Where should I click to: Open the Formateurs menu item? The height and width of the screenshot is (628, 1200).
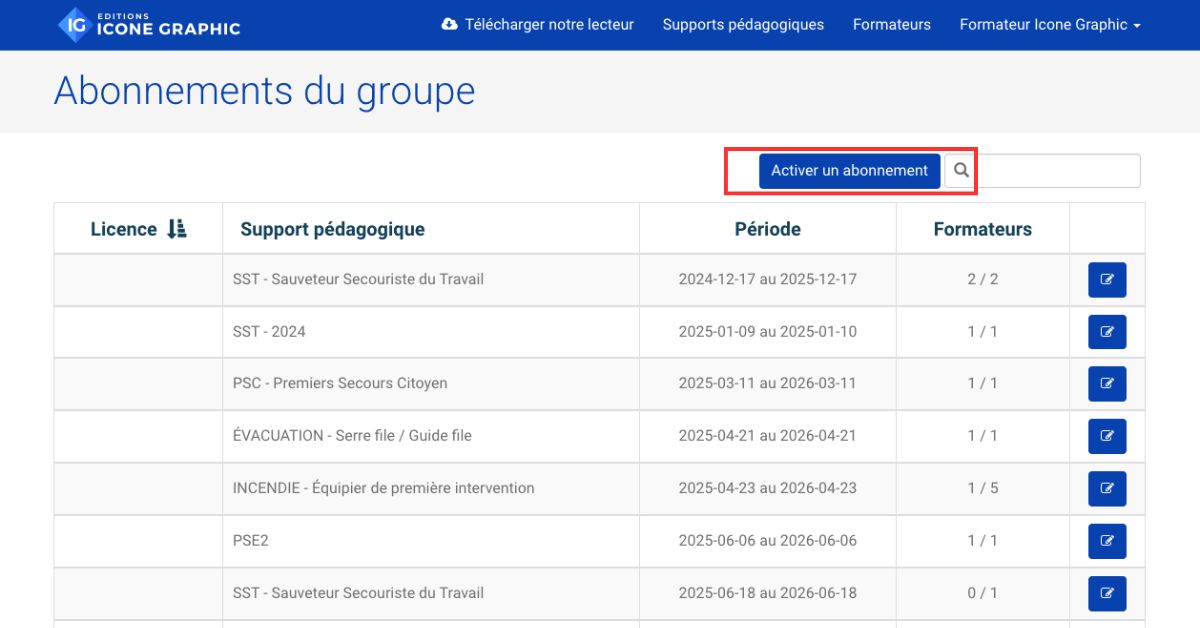[x=891, y=25]
